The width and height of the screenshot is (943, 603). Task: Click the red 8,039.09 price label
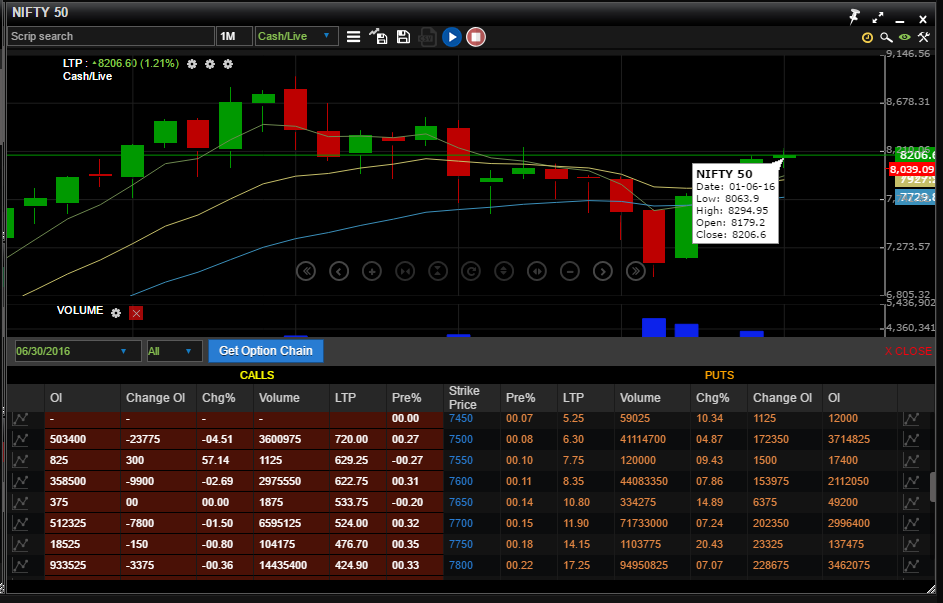912,170
